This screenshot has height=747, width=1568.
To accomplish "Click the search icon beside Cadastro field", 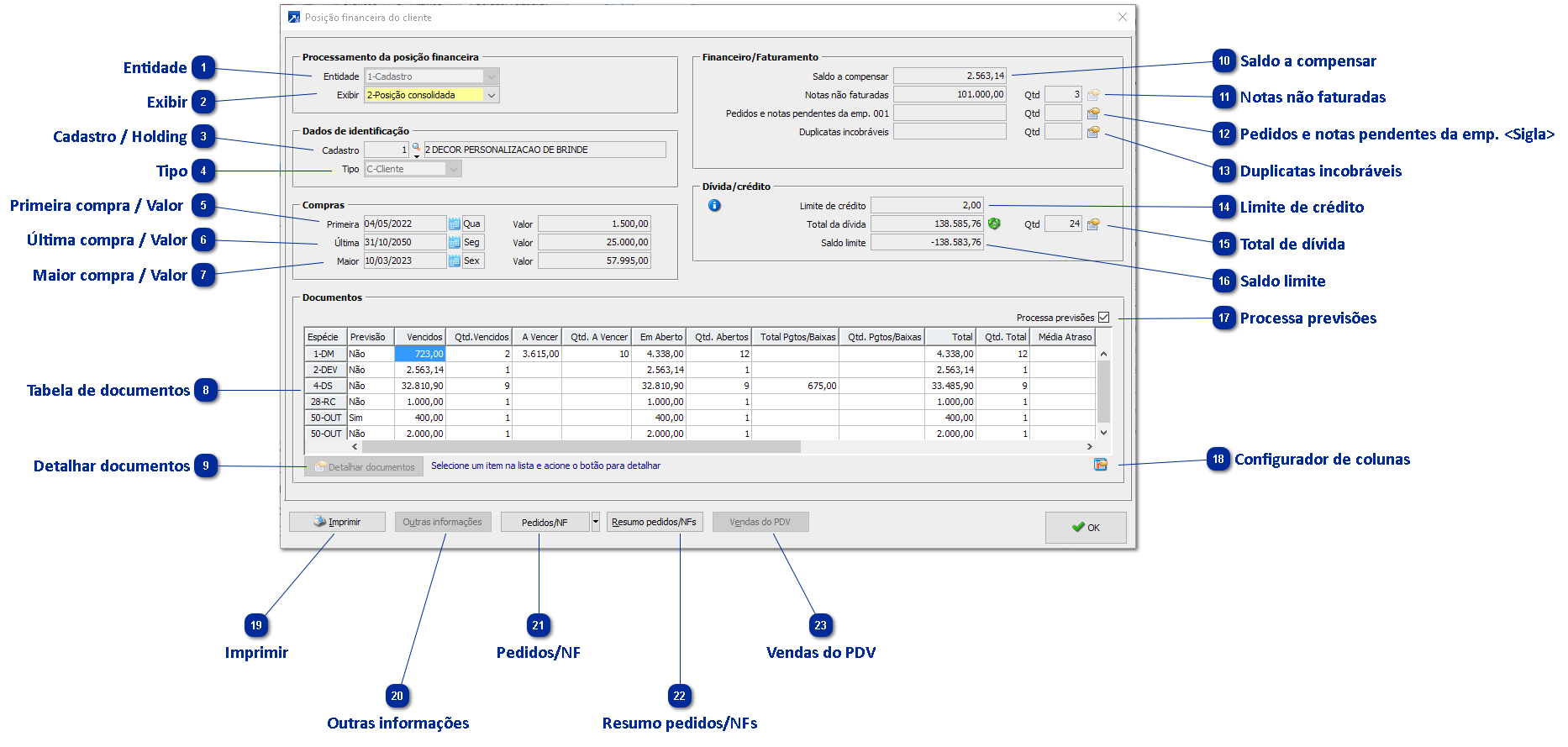I will (x=416, y=147).
